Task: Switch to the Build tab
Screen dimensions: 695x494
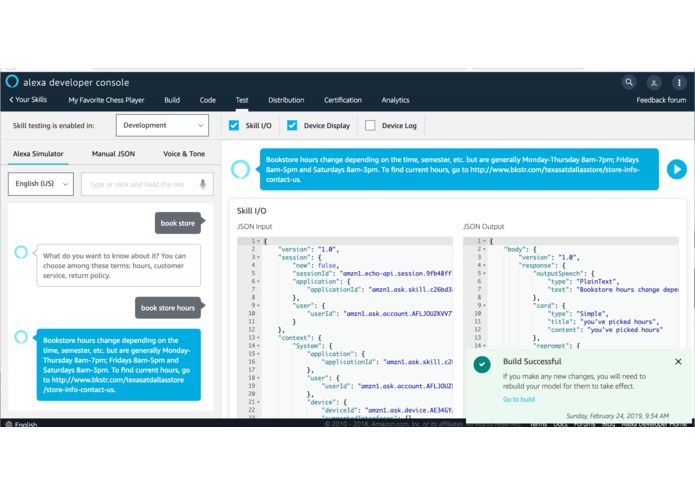Action: point(172,100)
